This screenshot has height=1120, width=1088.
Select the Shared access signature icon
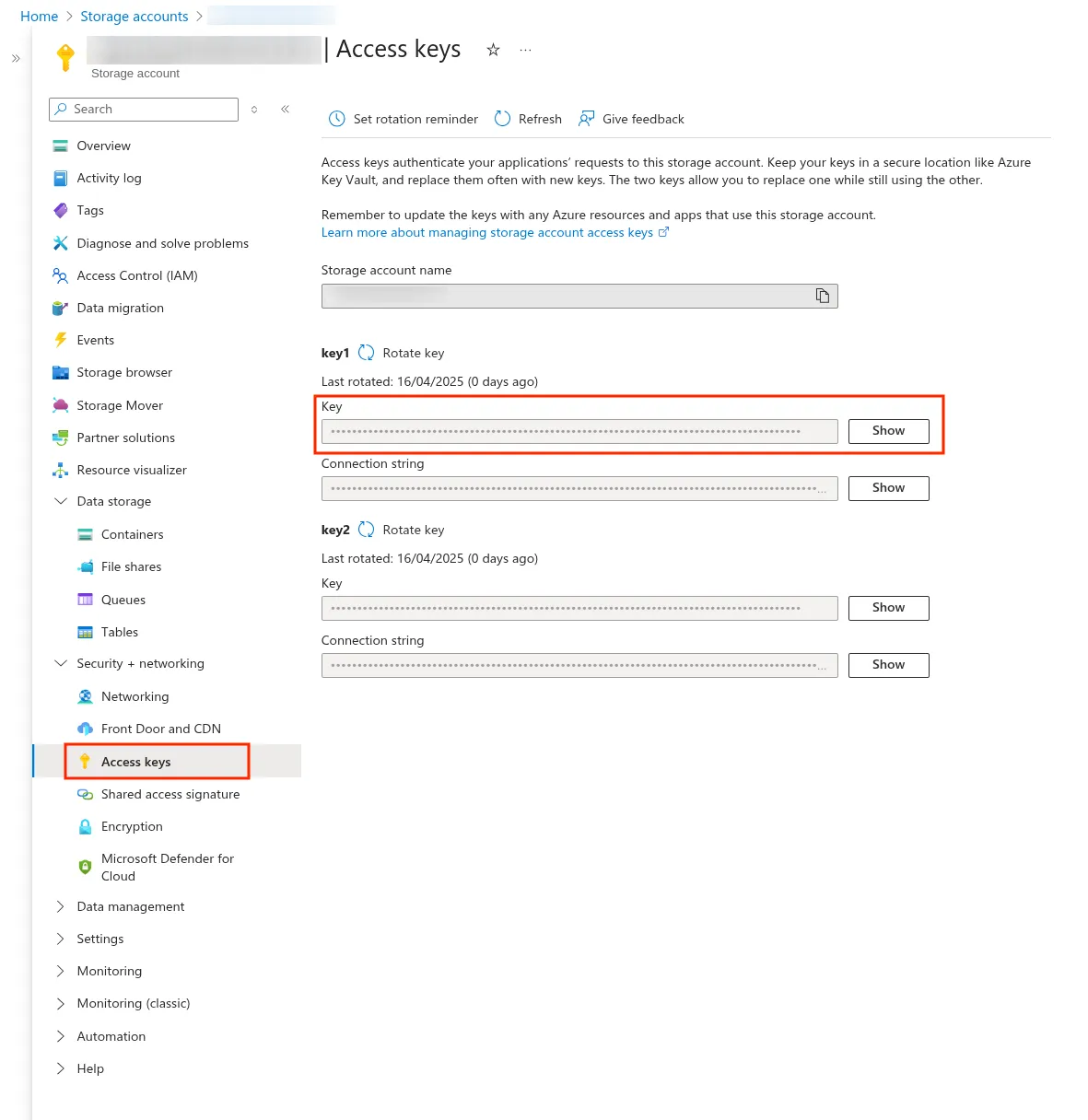[86, 794]
